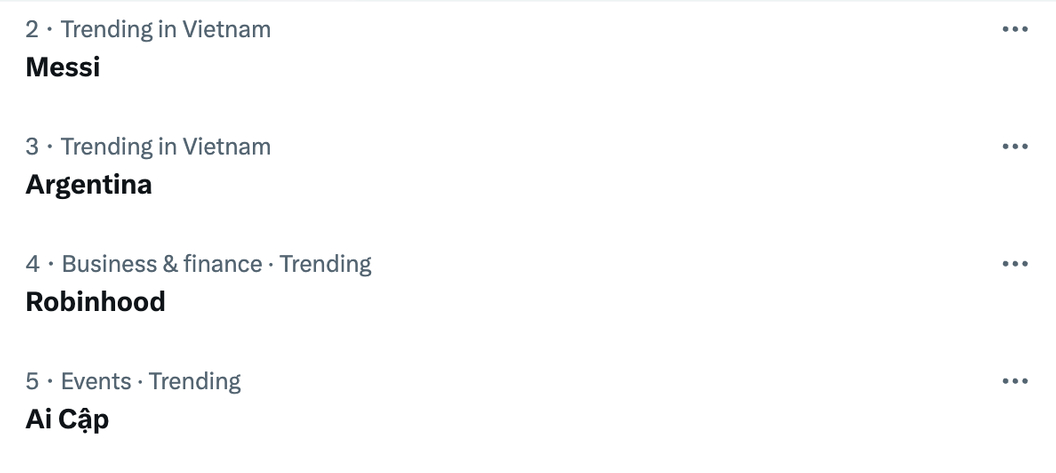Show the three-dot menu for Ai Cập
1056x473 pixels.
pos(1015,381)
